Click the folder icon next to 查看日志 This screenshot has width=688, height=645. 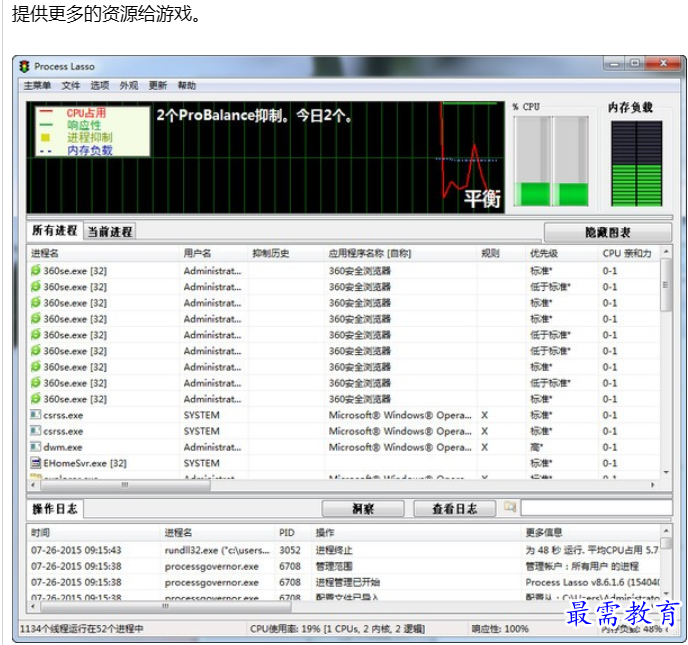click(x=510, y=507)
